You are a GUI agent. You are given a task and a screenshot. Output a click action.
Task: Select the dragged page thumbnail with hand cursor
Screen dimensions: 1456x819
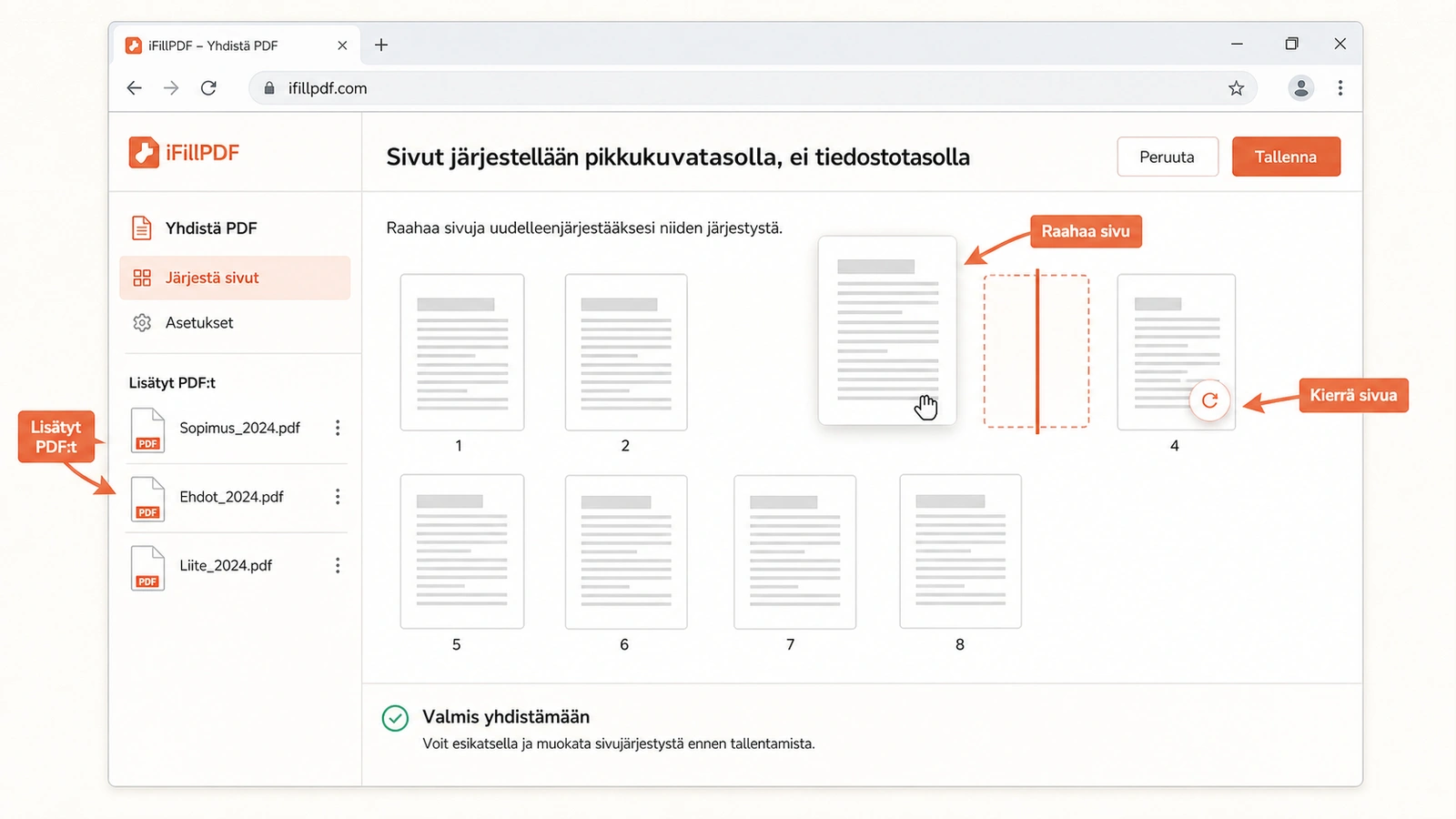click(x=887, y=330)
